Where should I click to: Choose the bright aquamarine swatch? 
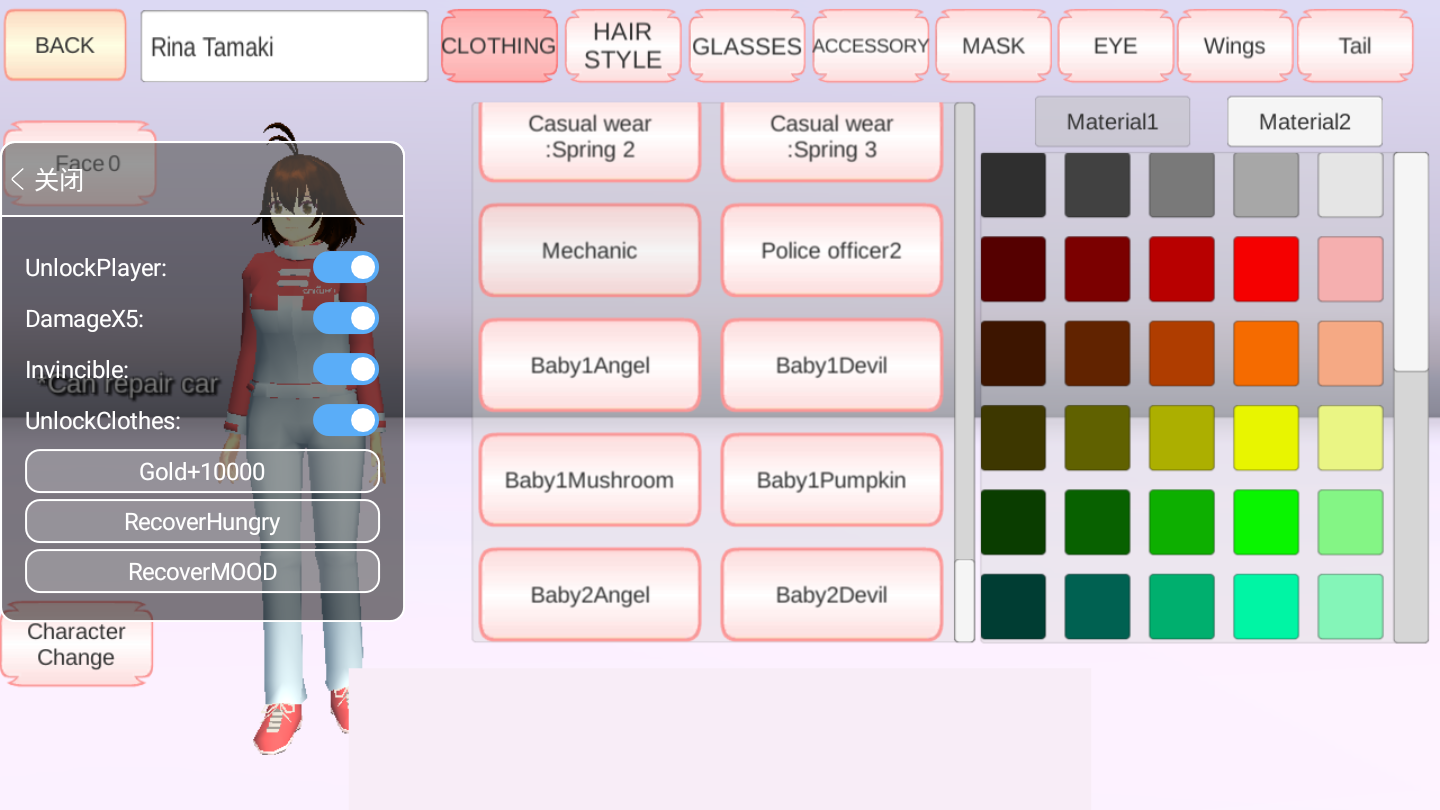point(1266,607)
